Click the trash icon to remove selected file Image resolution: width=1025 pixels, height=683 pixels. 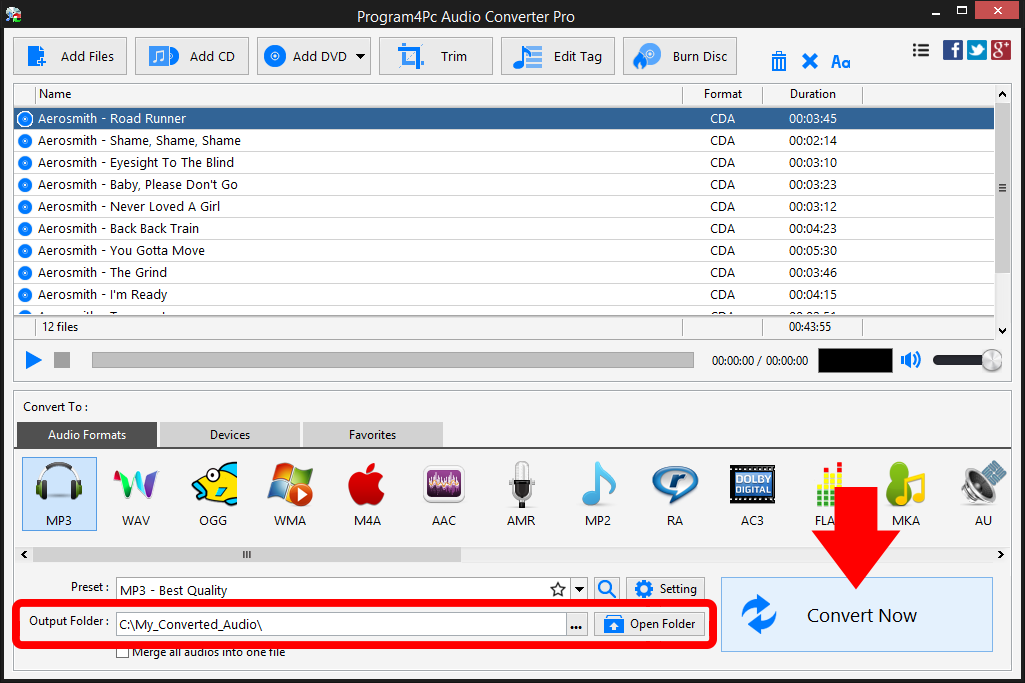[x=779, y=61]
